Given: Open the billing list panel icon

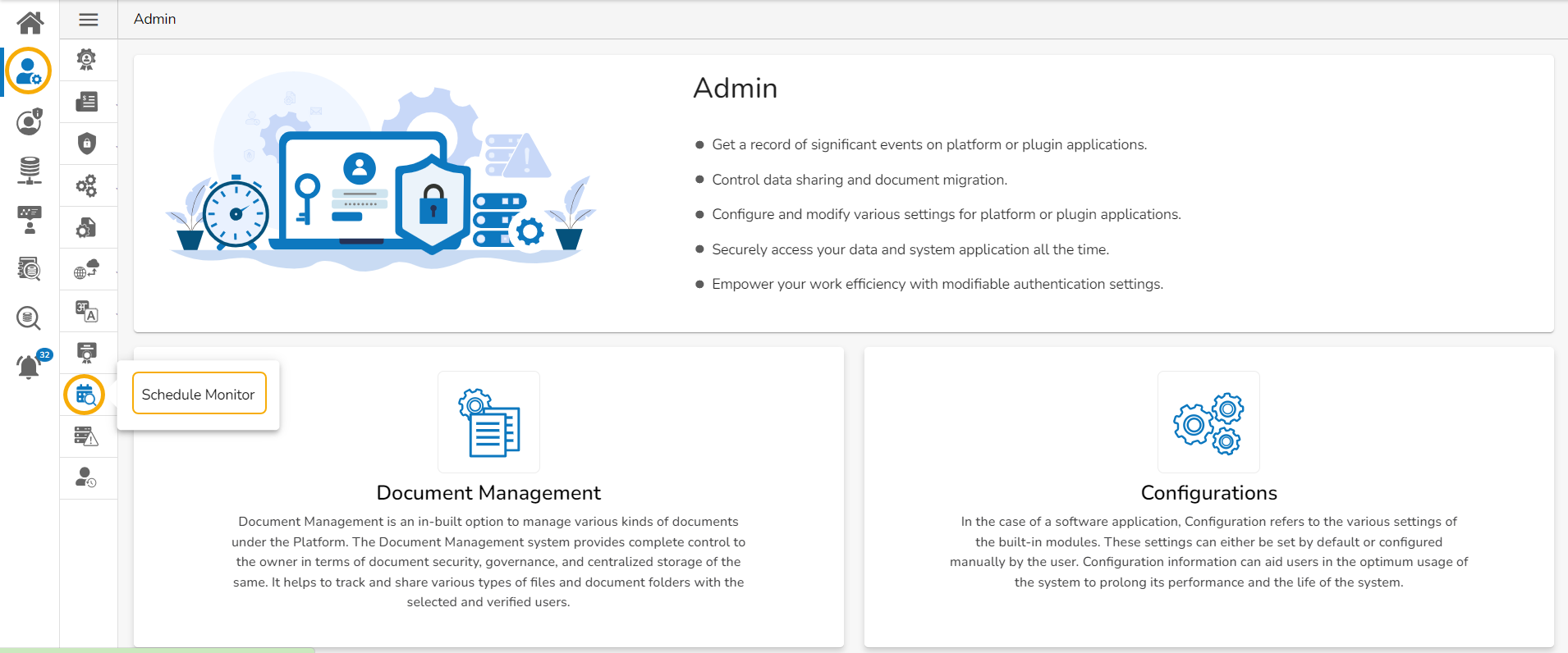Looking at the screenshot, I should (86, 102).
